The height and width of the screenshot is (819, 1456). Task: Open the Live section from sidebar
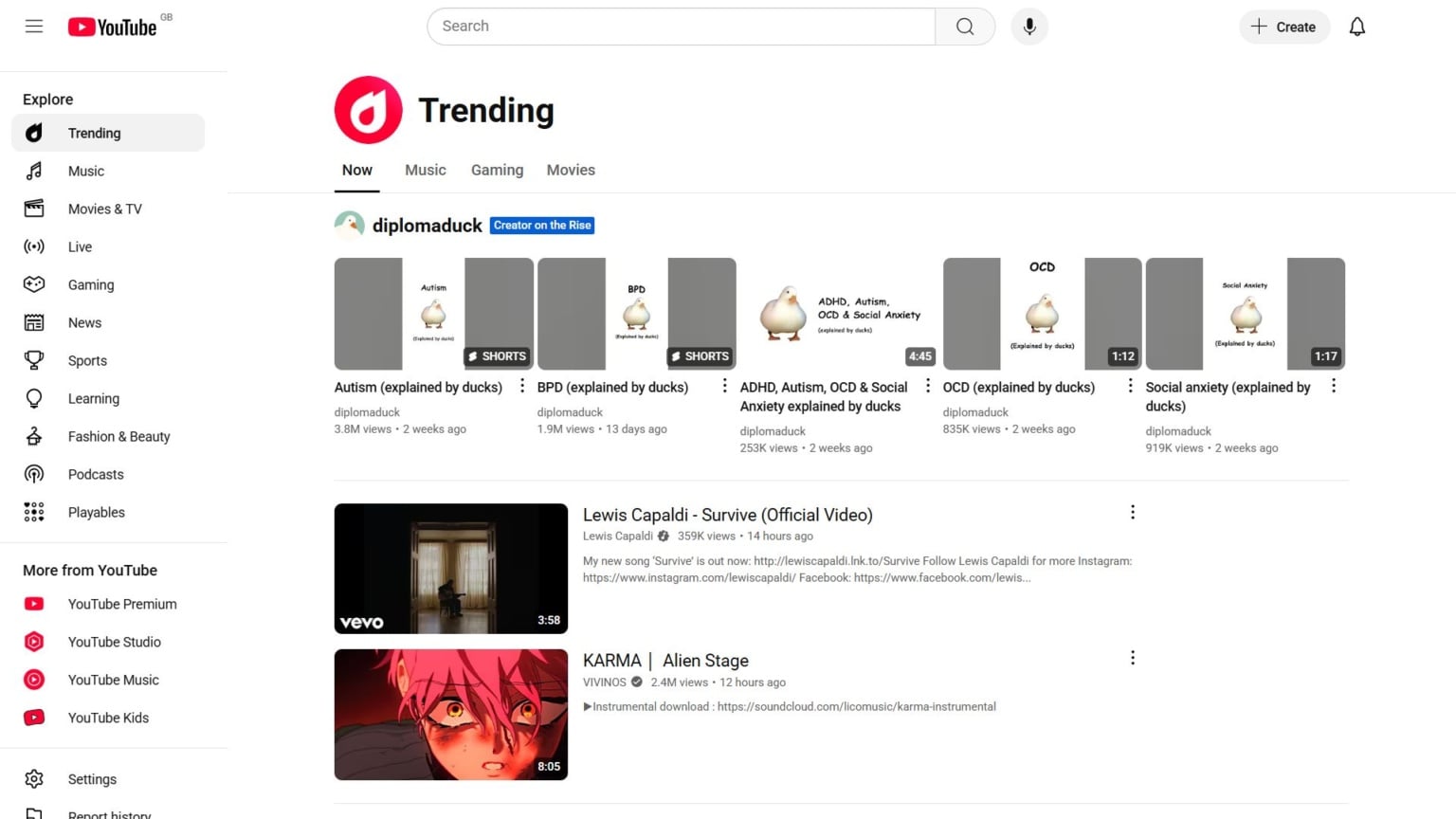[x=80, y=246]
